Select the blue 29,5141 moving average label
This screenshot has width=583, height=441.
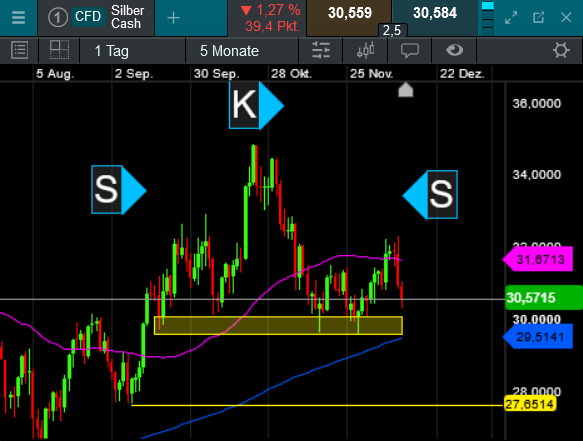coord(538,337)
